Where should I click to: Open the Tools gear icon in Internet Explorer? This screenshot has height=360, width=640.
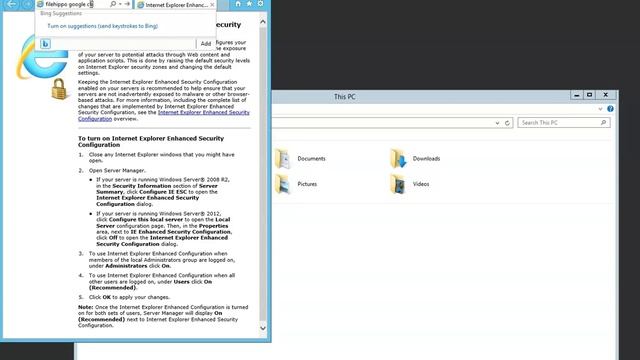[260, 4]
